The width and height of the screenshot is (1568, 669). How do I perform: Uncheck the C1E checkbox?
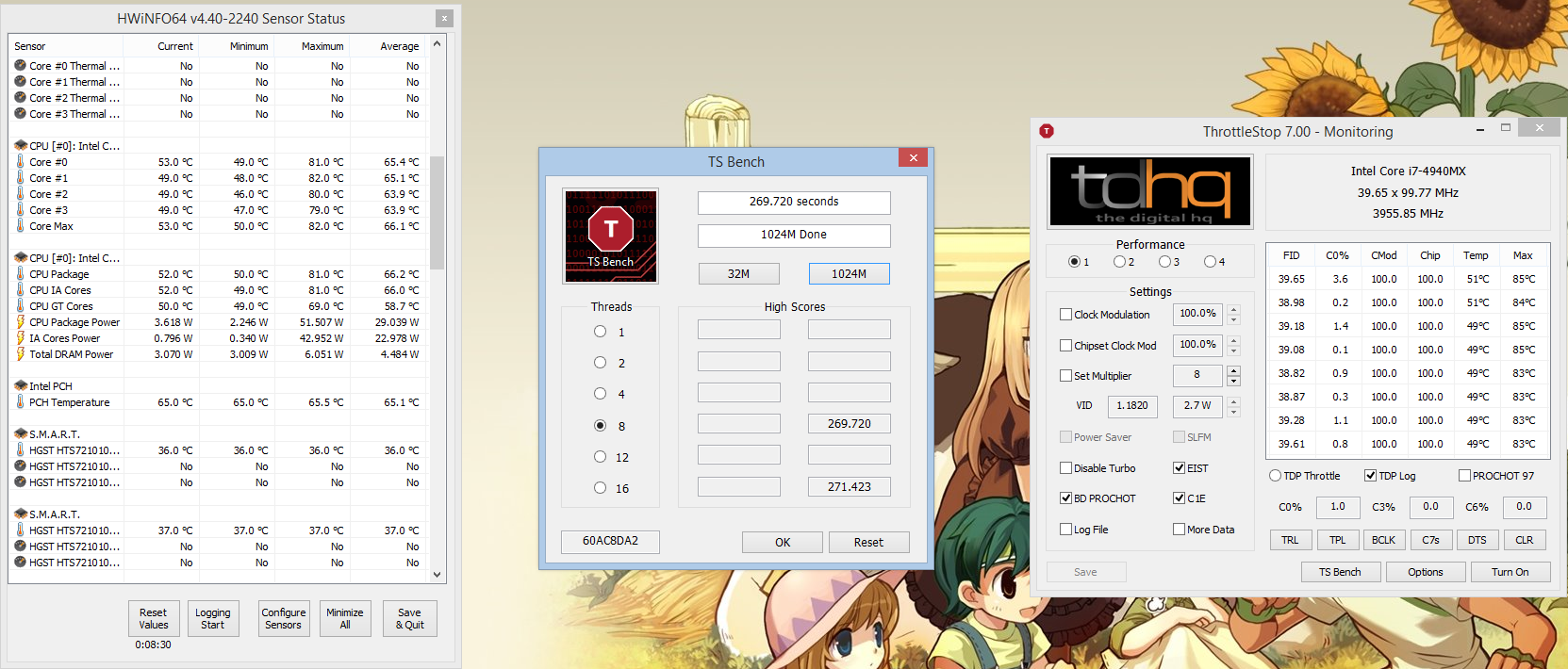[1179, 498]
